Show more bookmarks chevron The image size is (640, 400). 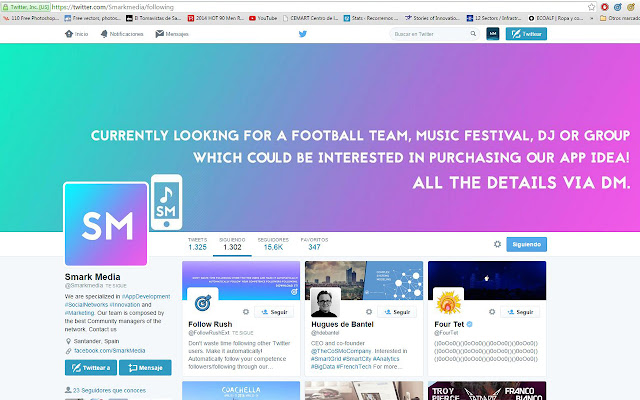(591, 18)
